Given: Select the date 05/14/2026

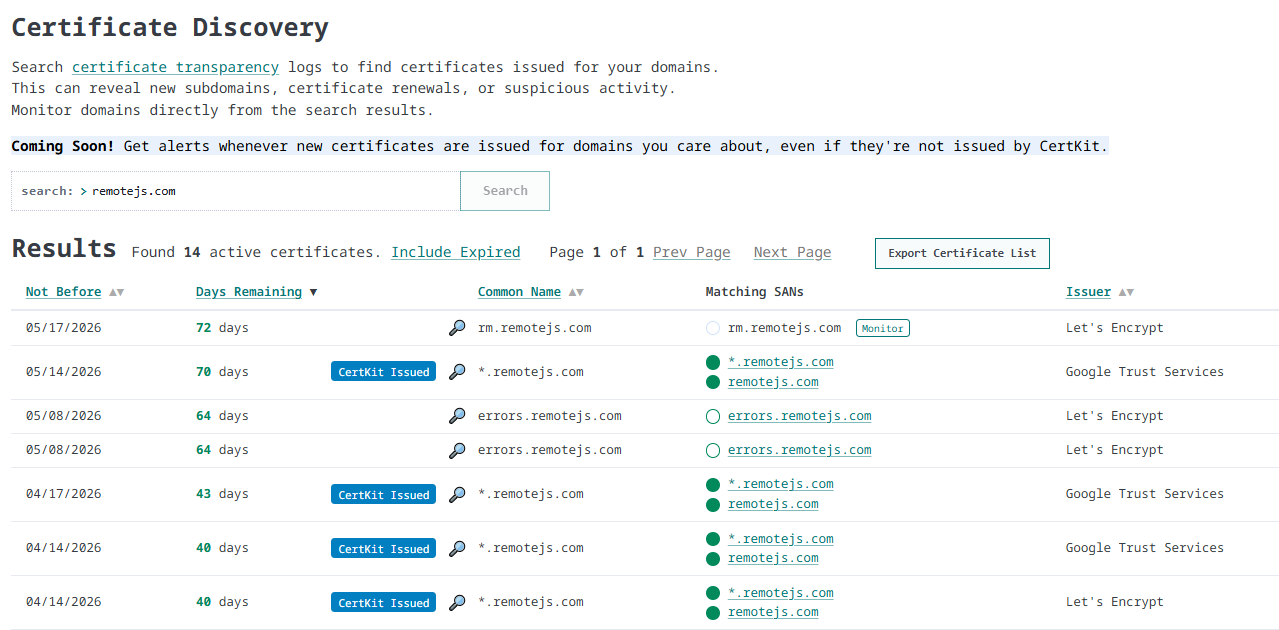Looking at the screenshot, I should pos(64,372).
